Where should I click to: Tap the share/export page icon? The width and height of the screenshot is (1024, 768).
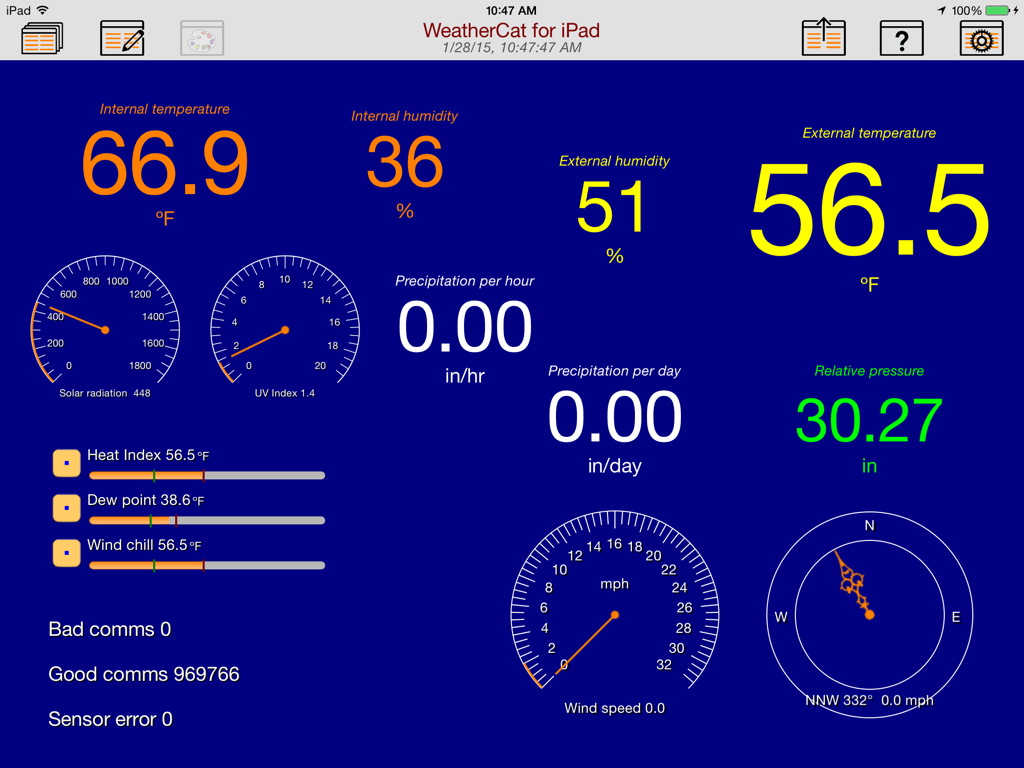[824, 38]
